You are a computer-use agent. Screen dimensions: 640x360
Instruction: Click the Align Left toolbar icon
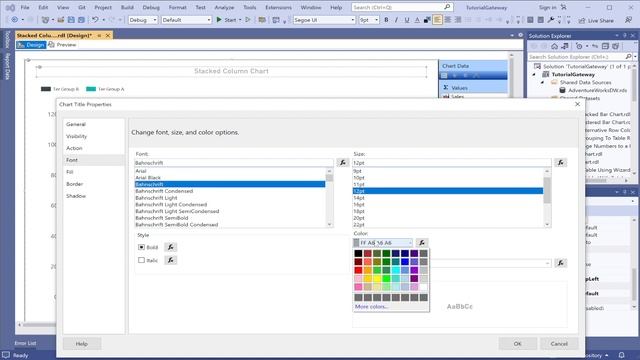click(x=437, y=20)
